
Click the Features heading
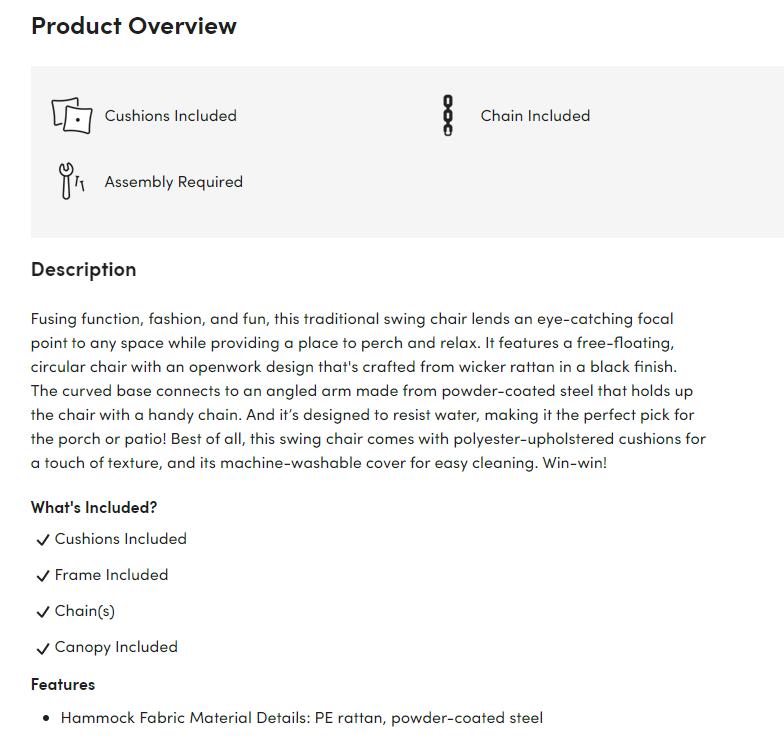tap(63, 684)
